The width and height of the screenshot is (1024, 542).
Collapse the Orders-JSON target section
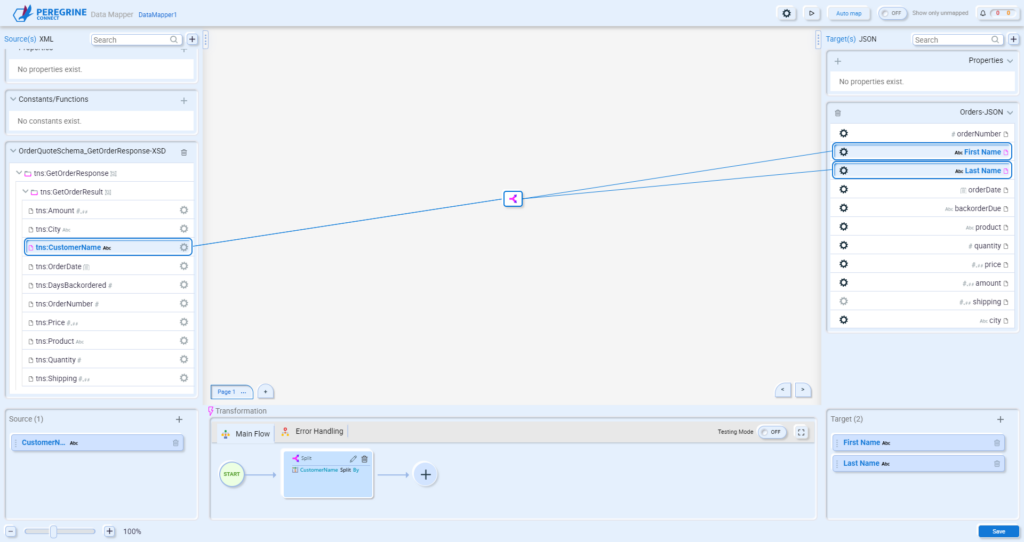[x=1010, y=113]
